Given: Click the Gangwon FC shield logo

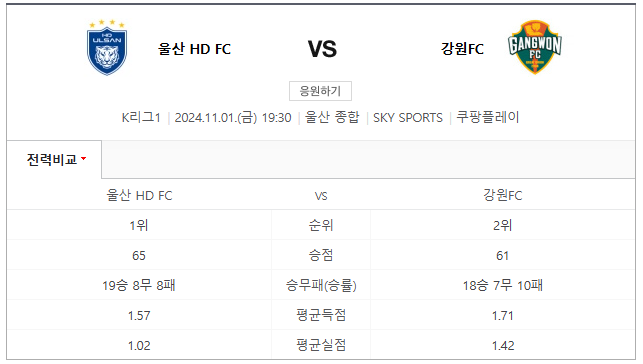Looking at the screenshot, I should pos(535,47).
